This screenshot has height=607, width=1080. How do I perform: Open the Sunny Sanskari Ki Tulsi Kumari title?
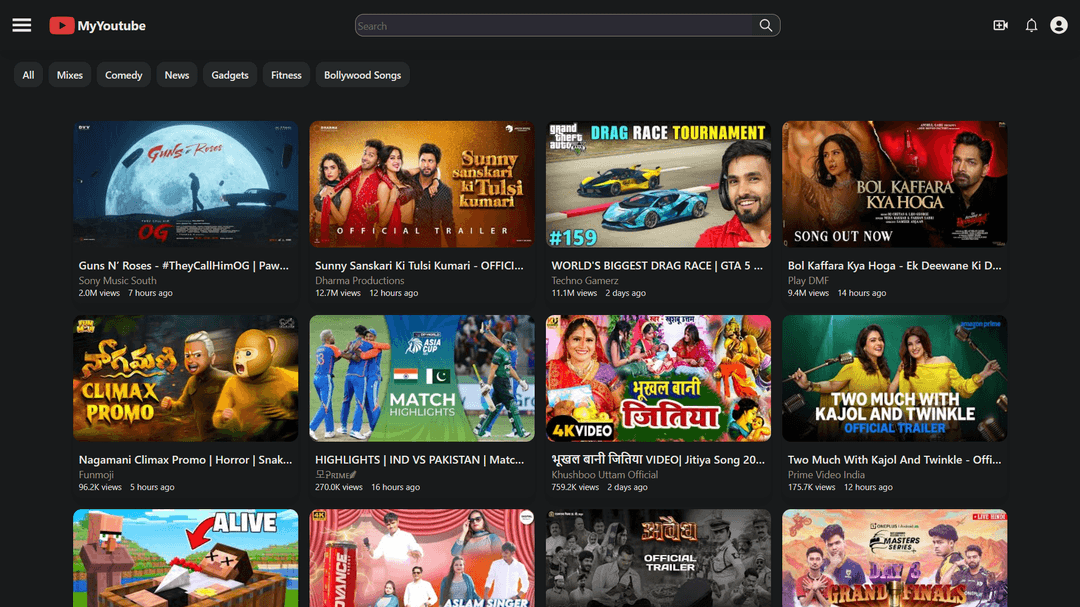(x=419, y=266)
